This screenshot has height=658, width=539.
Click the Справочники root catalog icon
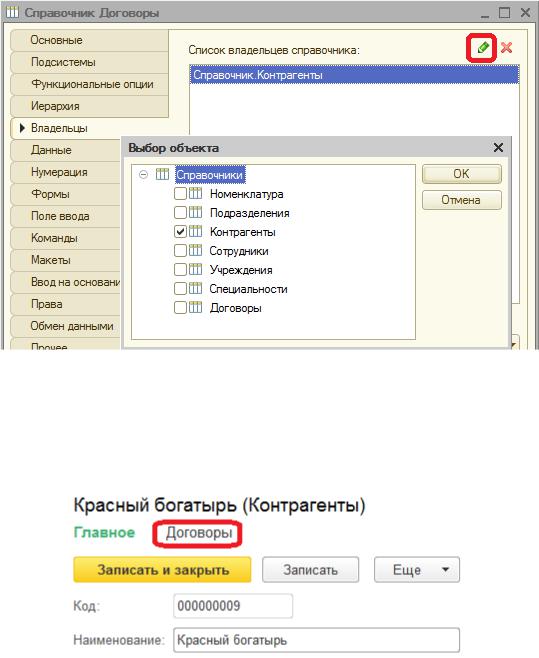coord(162,174)
